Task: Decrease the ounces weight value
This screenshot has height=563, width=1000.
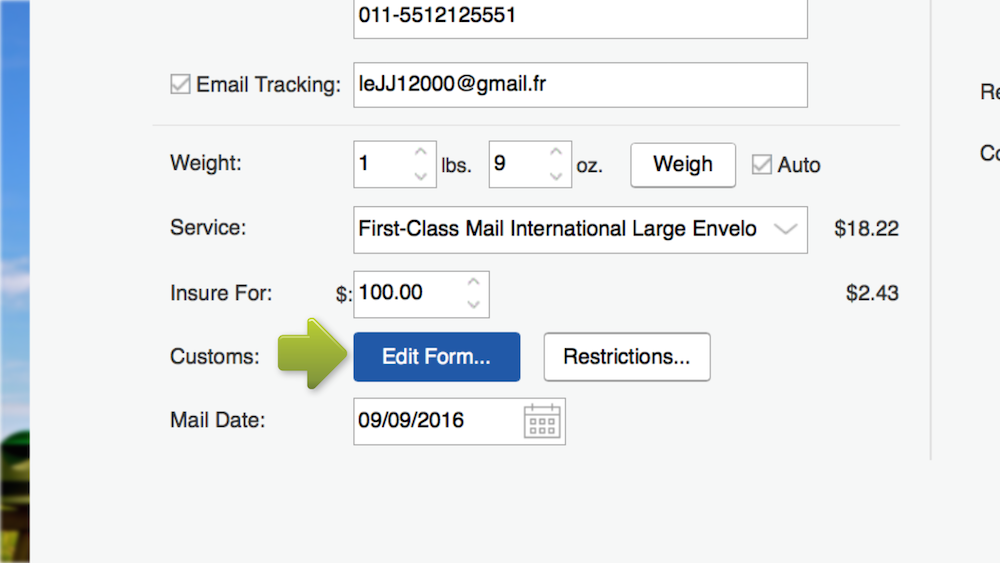Action: [x=556, y=176]
